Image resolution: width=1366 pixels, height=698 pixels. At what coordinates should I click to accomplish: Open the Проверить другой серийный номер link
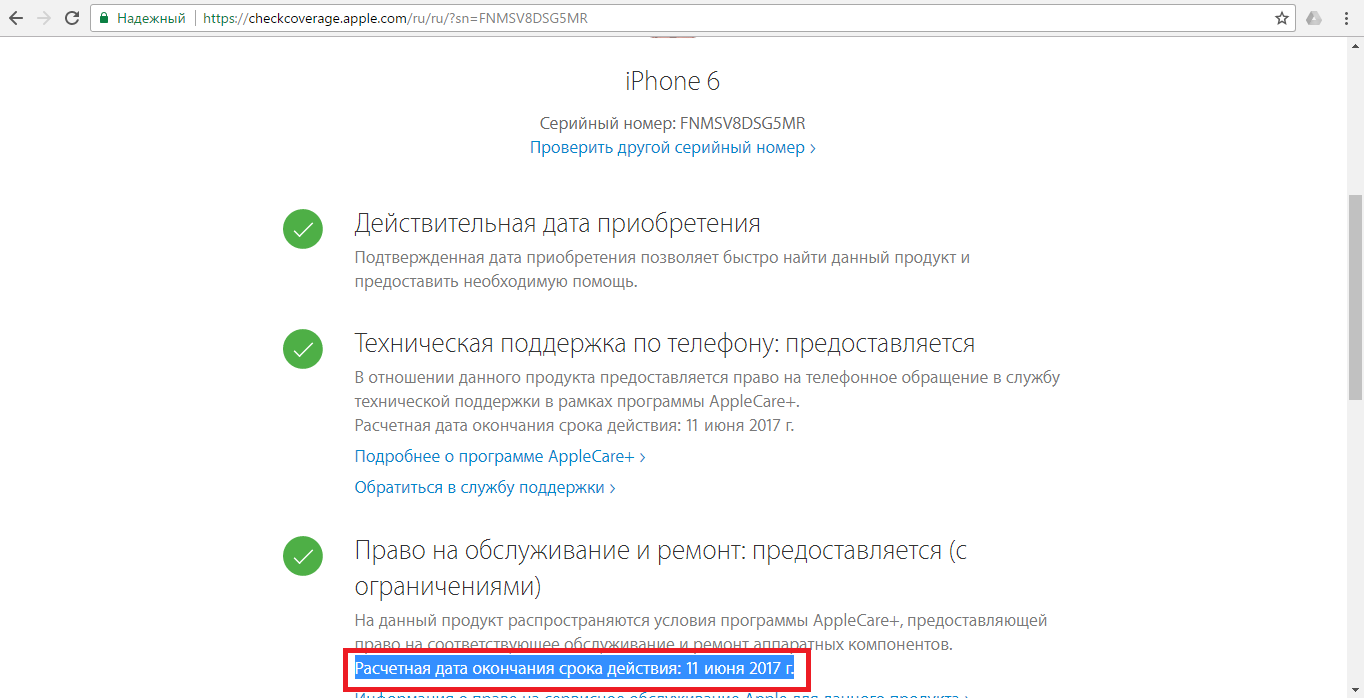pos(673,147)
